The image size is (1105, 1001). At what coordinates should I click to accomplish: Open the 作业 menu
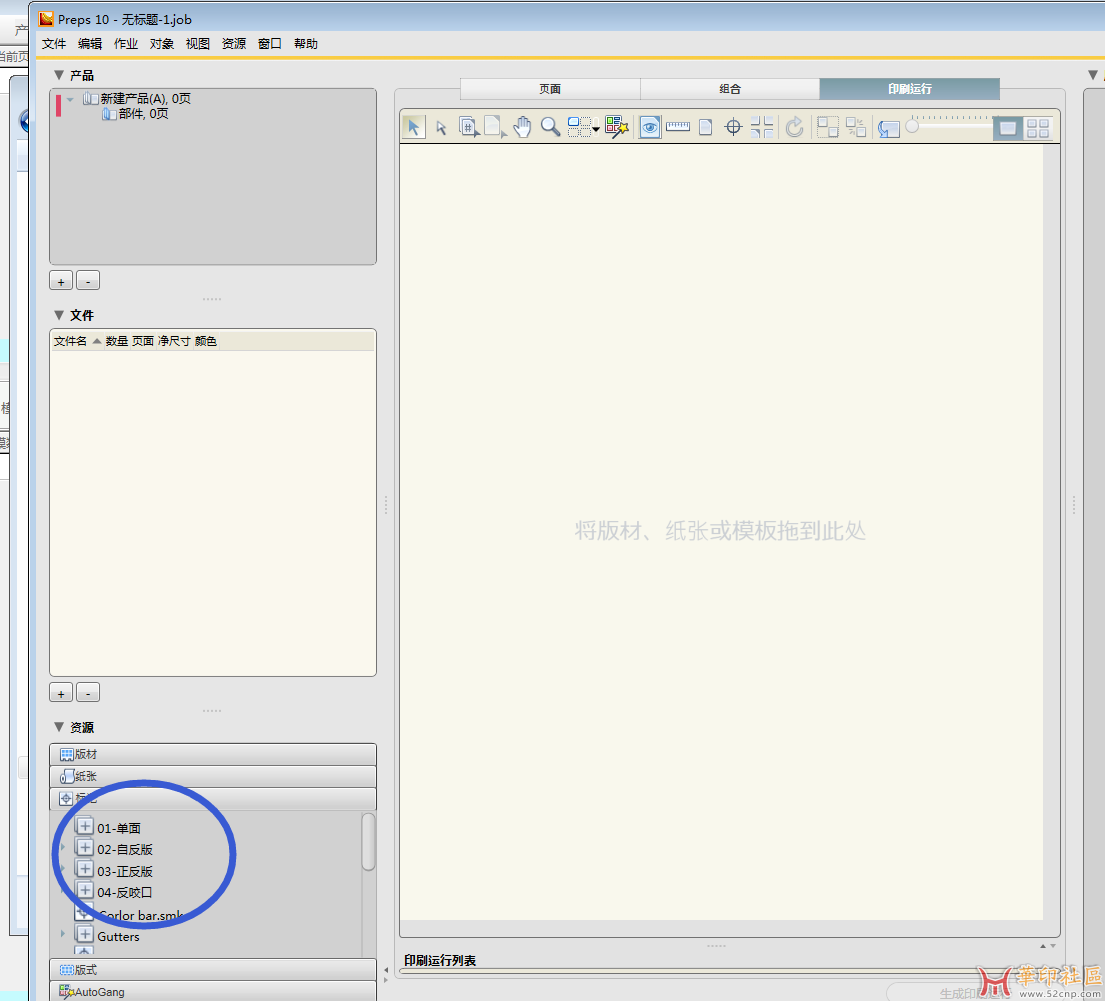tap(125, 44)
